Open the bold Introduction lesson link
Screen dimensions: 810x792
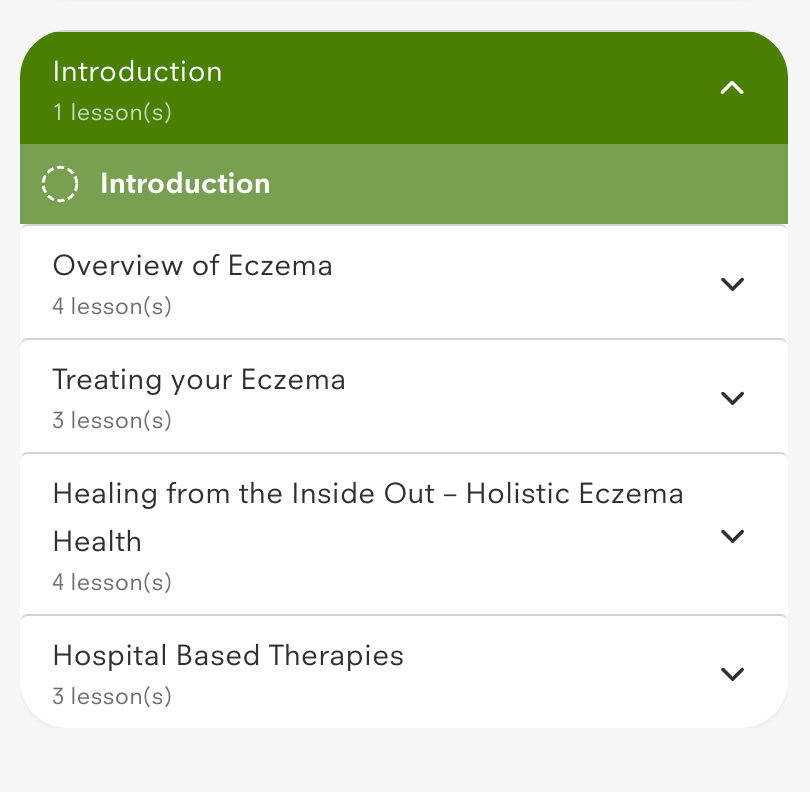pyautogui.click(x=185, y=184)
